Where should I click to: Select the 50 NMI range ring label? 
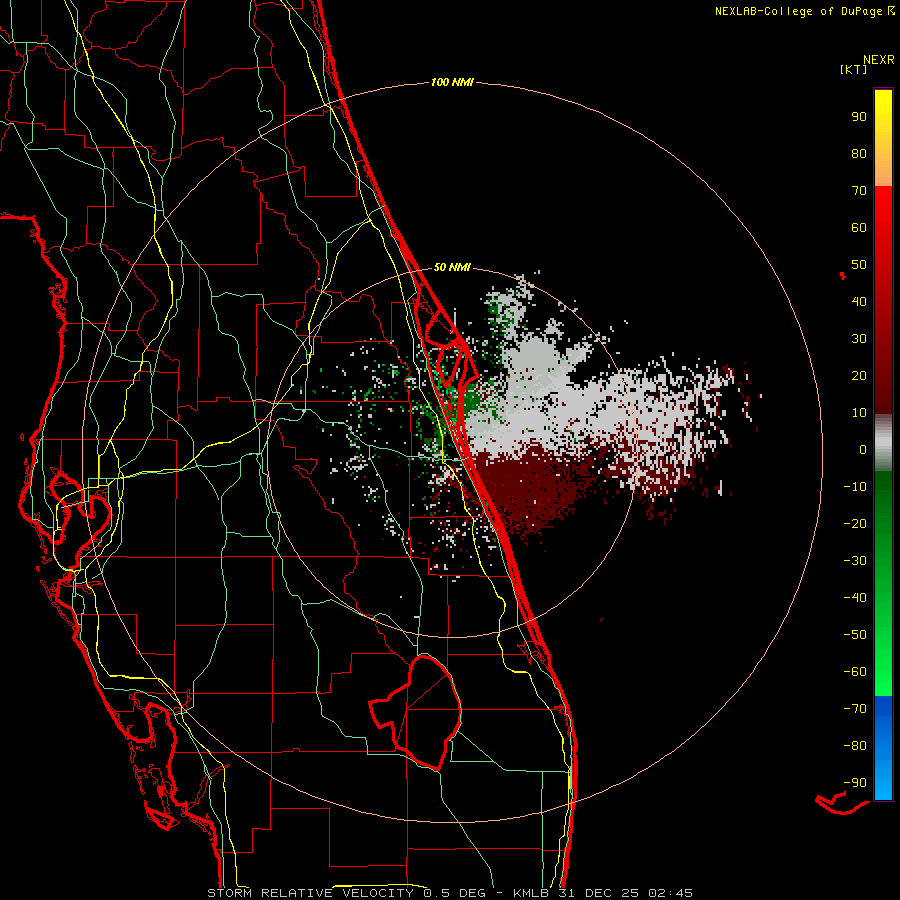tap(452, 267)
